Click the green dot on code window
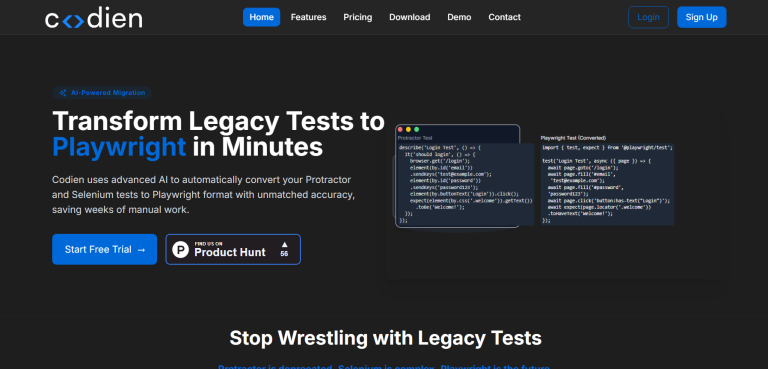 tap(417, 129)
